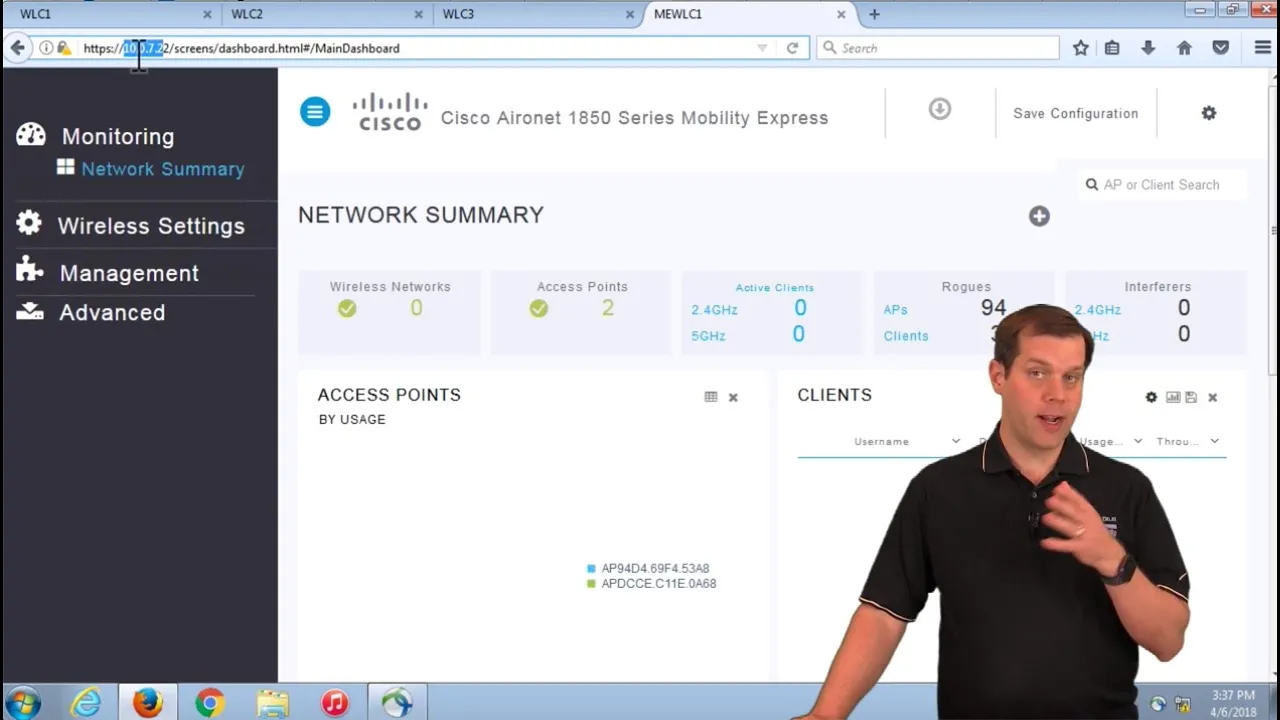This screenshot has height=720, width=1280.
Task: Click Rogues Clients label
Action: coord(906,336)
